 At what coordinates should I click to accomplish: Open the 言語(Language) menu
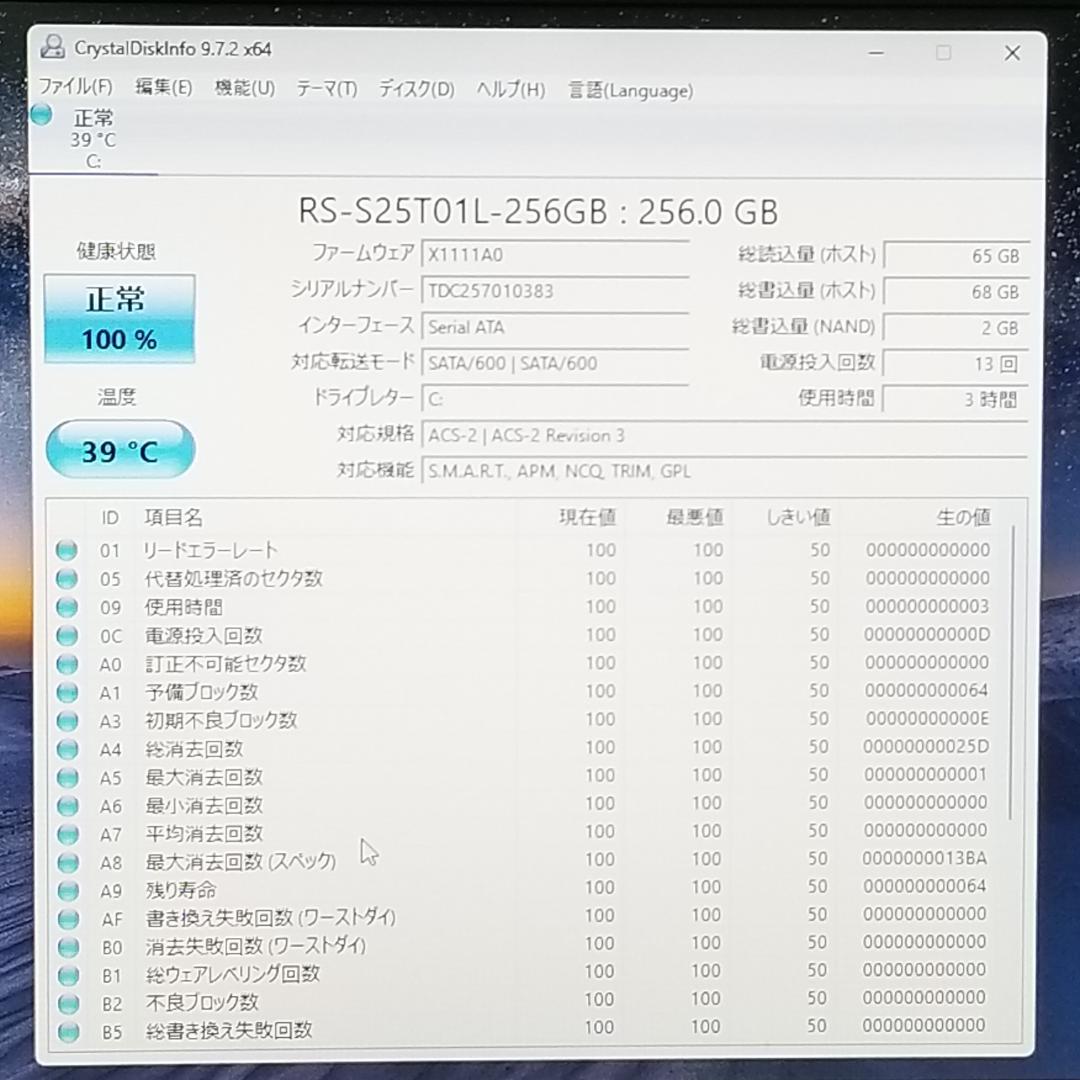coord(630,91)
